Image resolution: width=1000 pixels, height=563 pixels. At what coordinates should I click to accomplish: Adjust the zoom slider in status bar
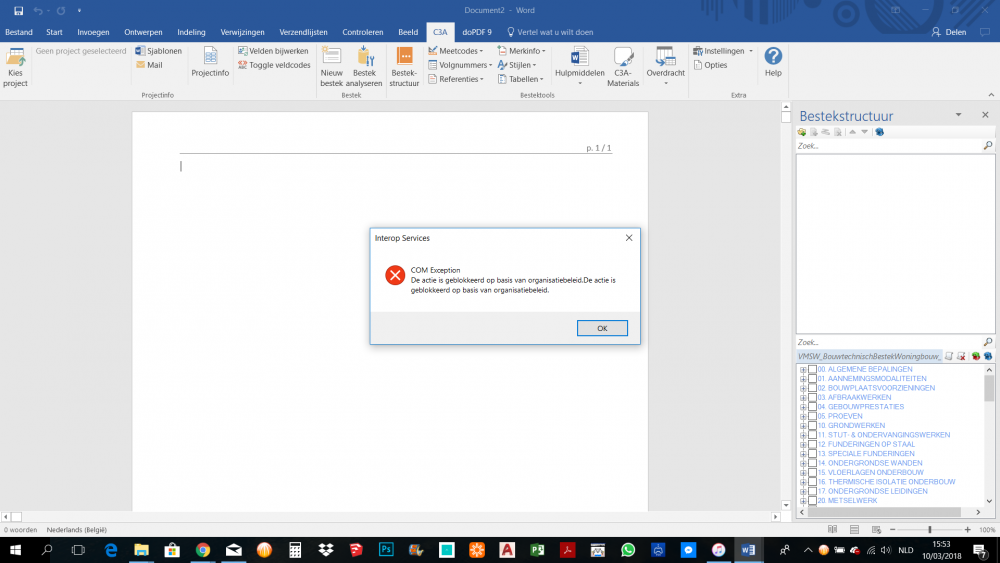[930, 529]
